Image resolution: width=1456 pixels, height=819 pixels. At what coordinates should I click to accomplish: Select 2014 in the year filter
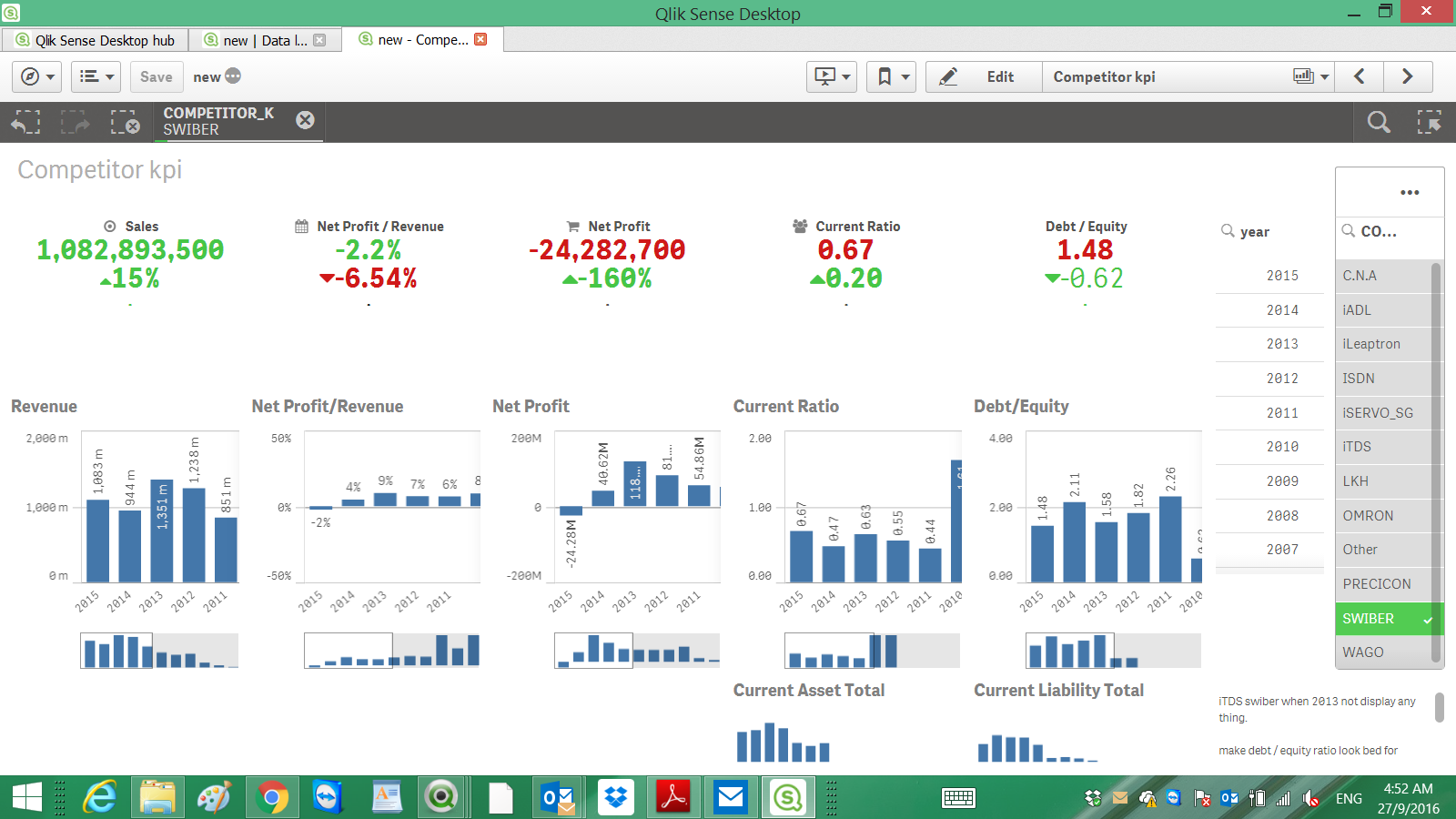click(x=1269, y=310)
